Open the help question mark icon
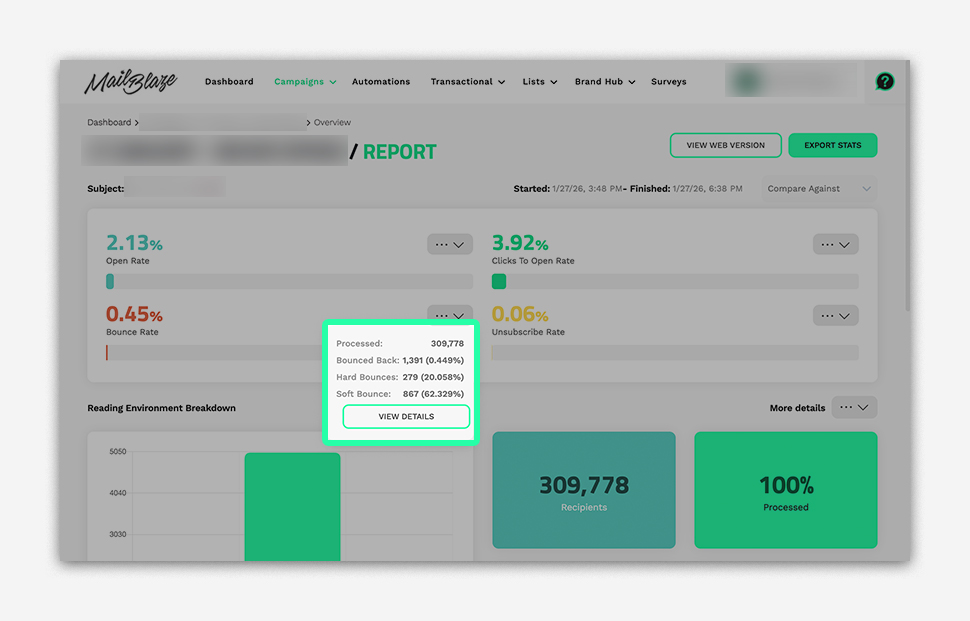Viewport: 970px width, 621px height. click(x=884, y=82)
